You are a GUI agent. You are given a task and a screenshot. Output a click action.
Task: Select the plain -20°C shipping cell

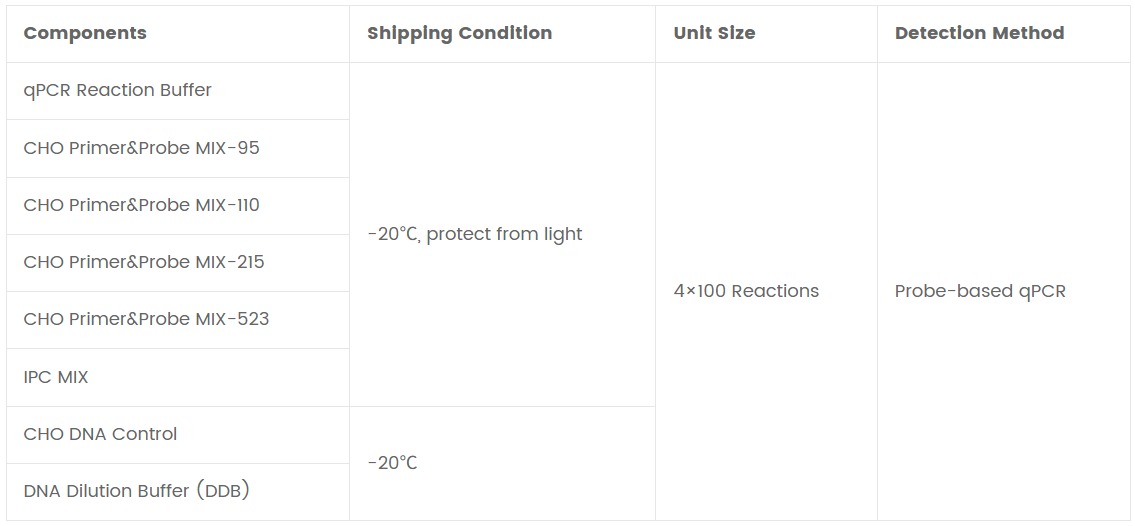pyautogui.click(x=502, y=463)
